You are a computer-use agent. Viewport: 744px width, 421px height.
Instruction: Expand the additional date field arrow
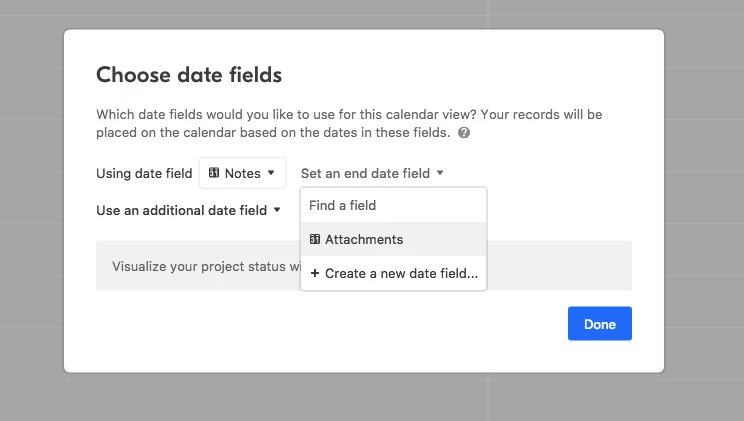click(277, 210)
